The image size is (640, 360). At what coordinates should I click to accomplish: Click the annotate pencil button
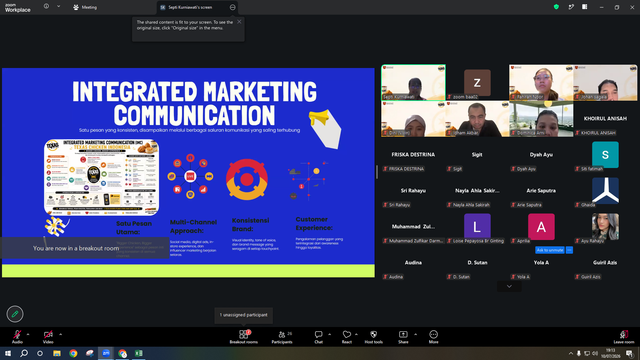[15, 314]
